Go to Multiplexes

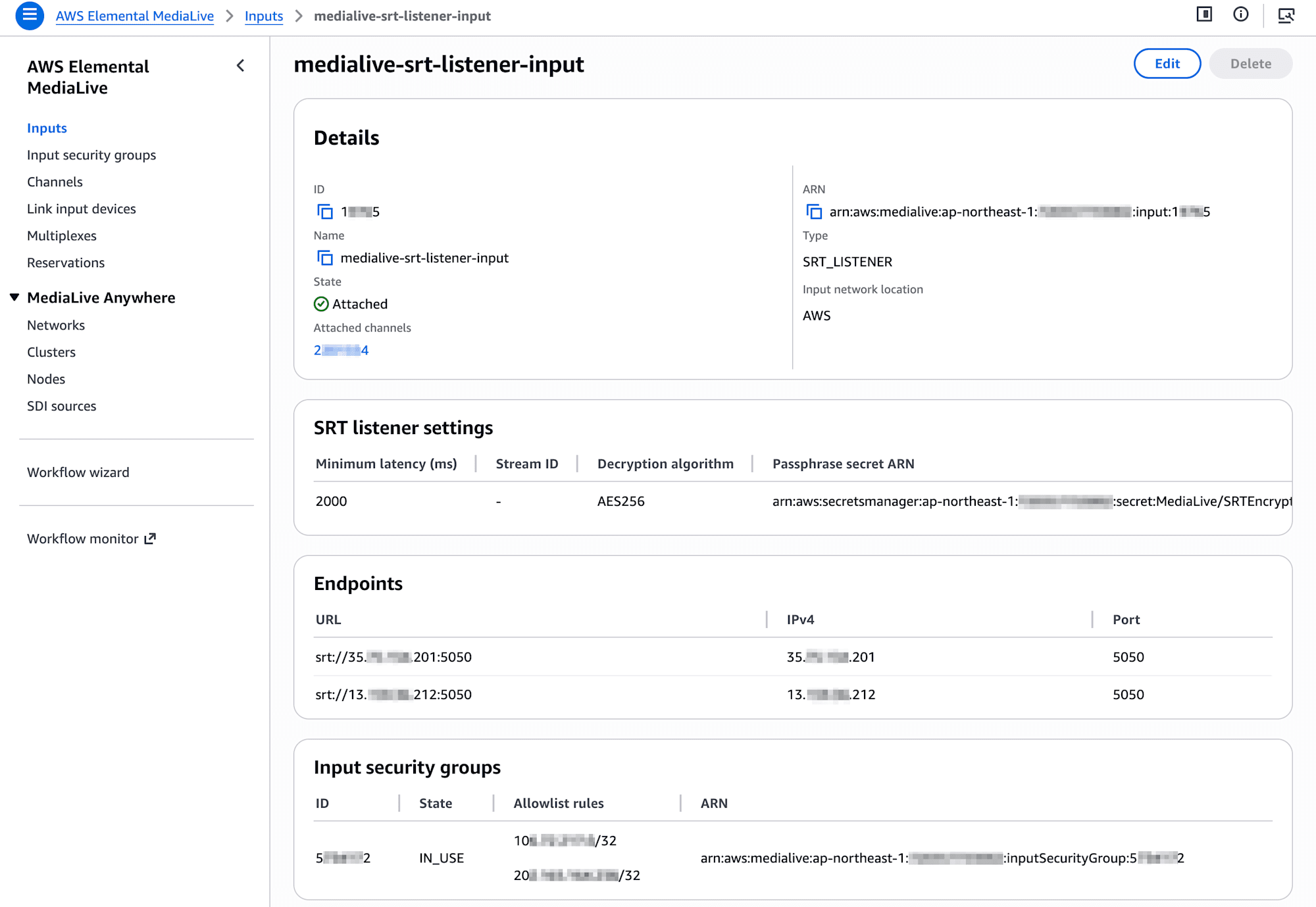coord(62,236)
